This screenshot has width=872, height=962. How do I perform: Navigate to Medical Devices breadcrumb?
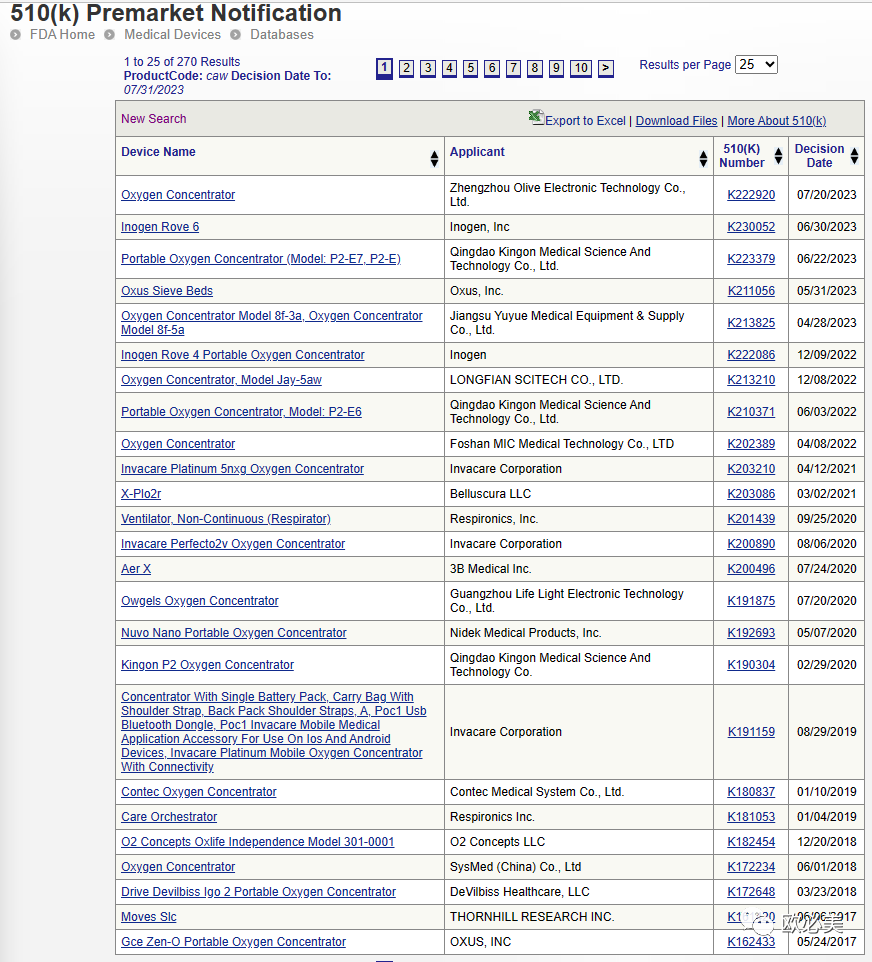172,35
